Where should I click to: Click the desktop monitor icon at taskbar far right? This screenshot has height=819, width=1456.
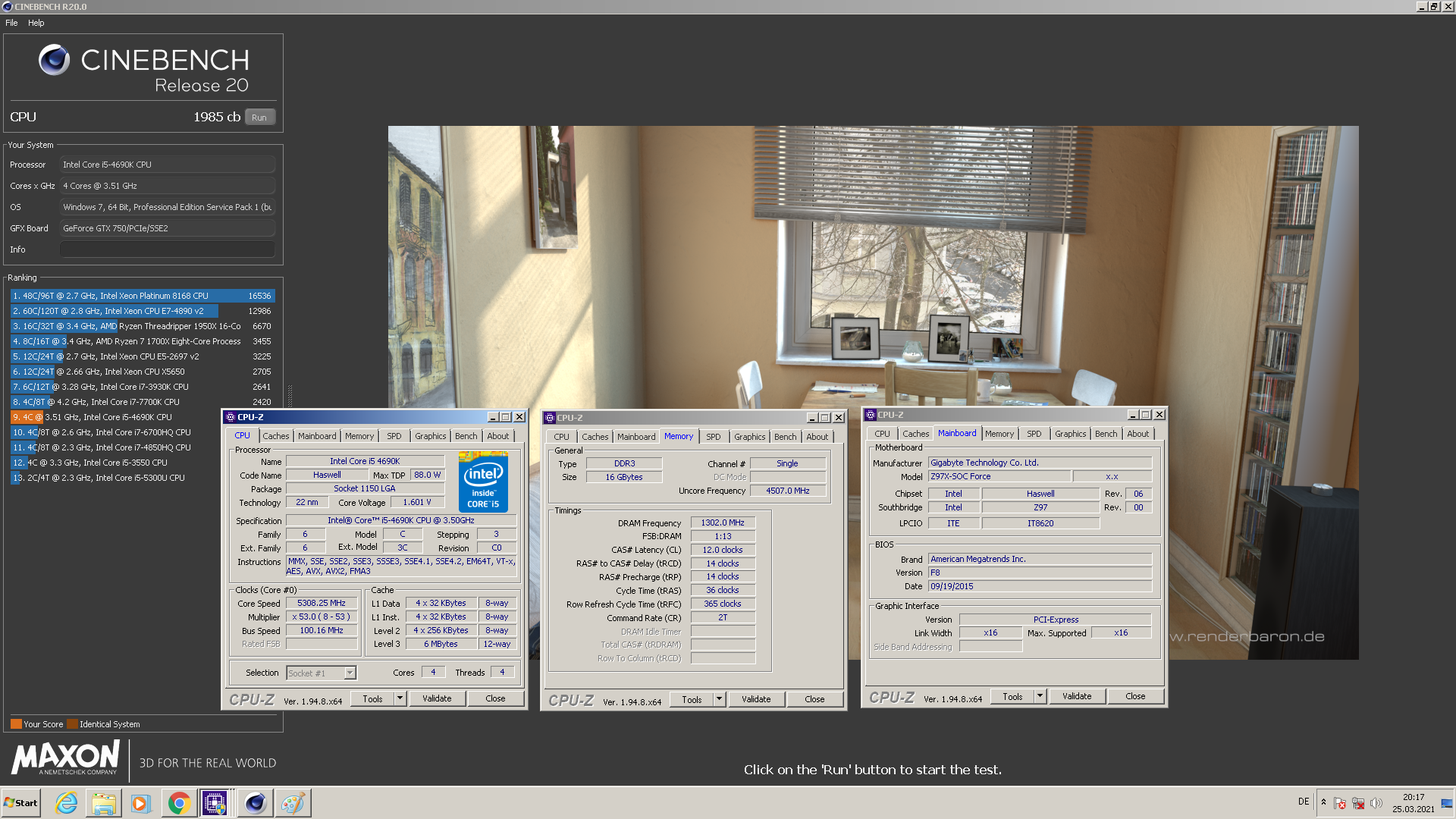click(1447, 803)
